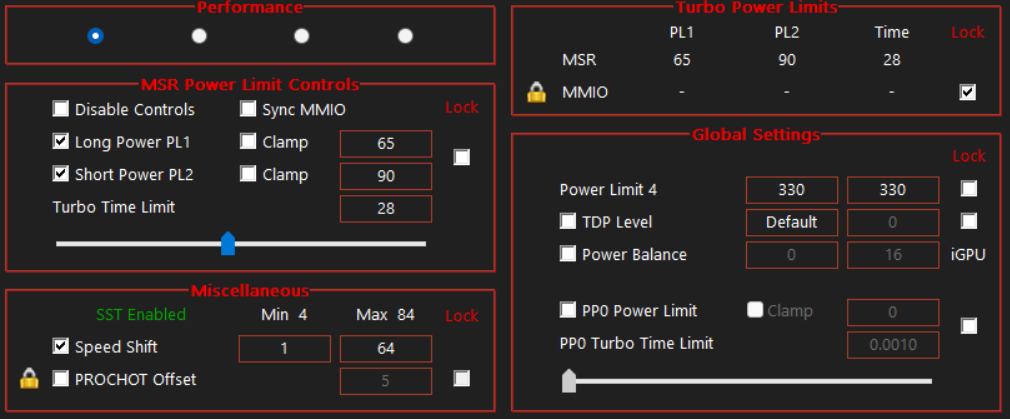Click the PP0 Turbo Time Limit slider handle

(x=569, y=380)
